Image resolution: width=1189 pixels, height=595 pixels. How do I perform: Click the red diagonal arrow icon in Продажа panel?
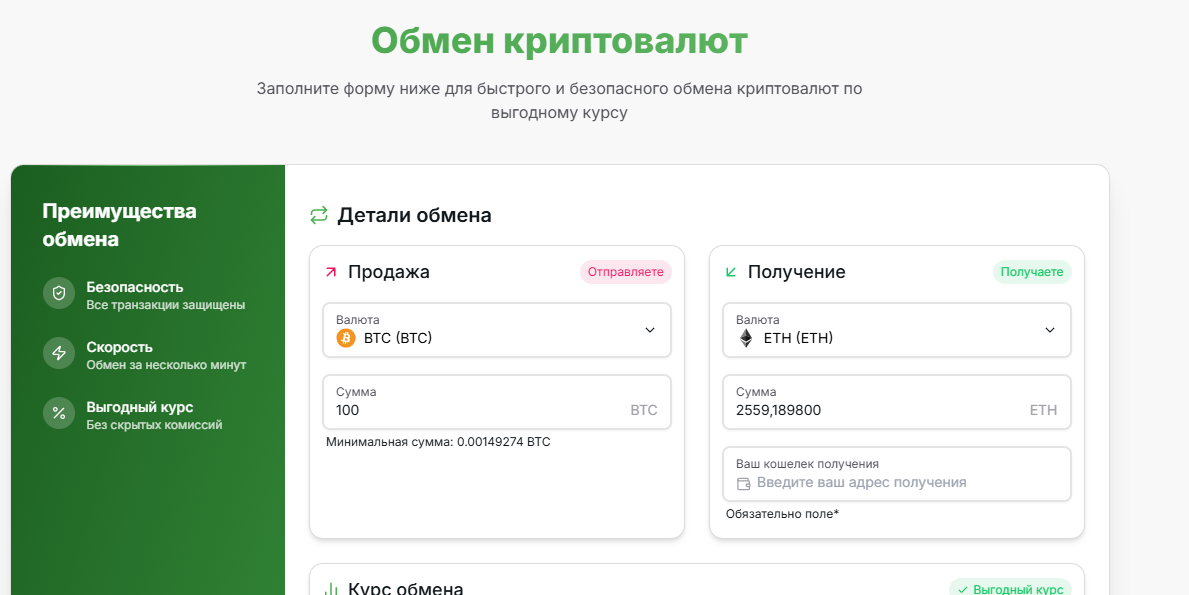331,270
